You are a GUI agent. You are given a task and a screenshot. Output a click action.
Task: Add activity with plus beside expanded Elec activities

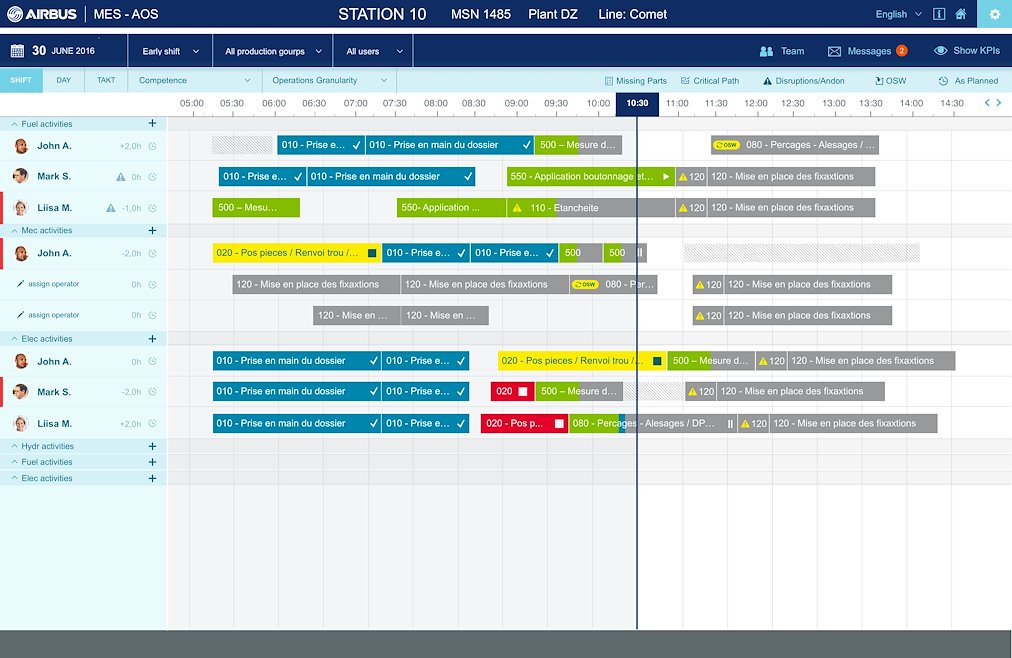(x=152, y=339)
